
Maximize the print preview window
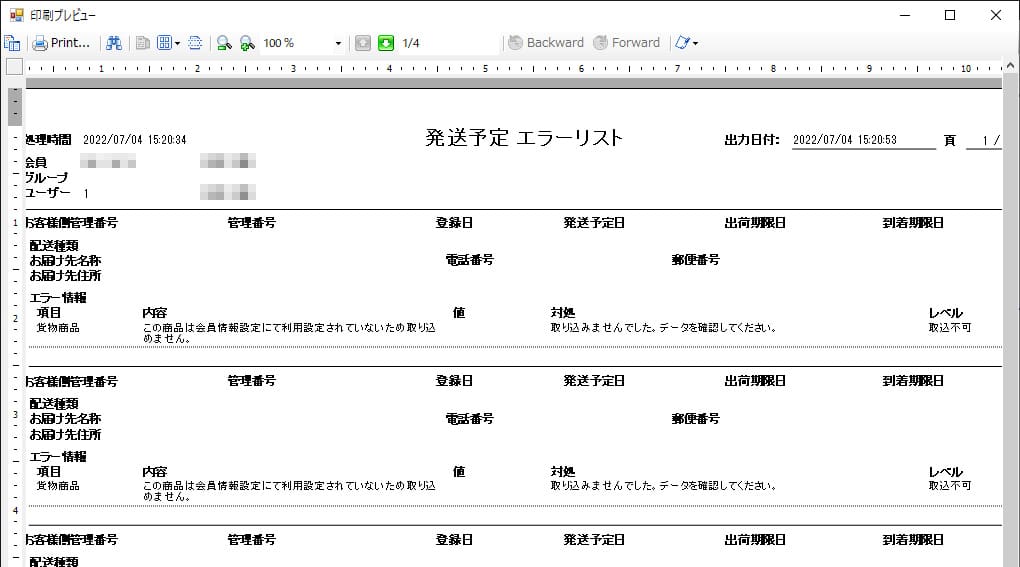click(x=950, y=15)
